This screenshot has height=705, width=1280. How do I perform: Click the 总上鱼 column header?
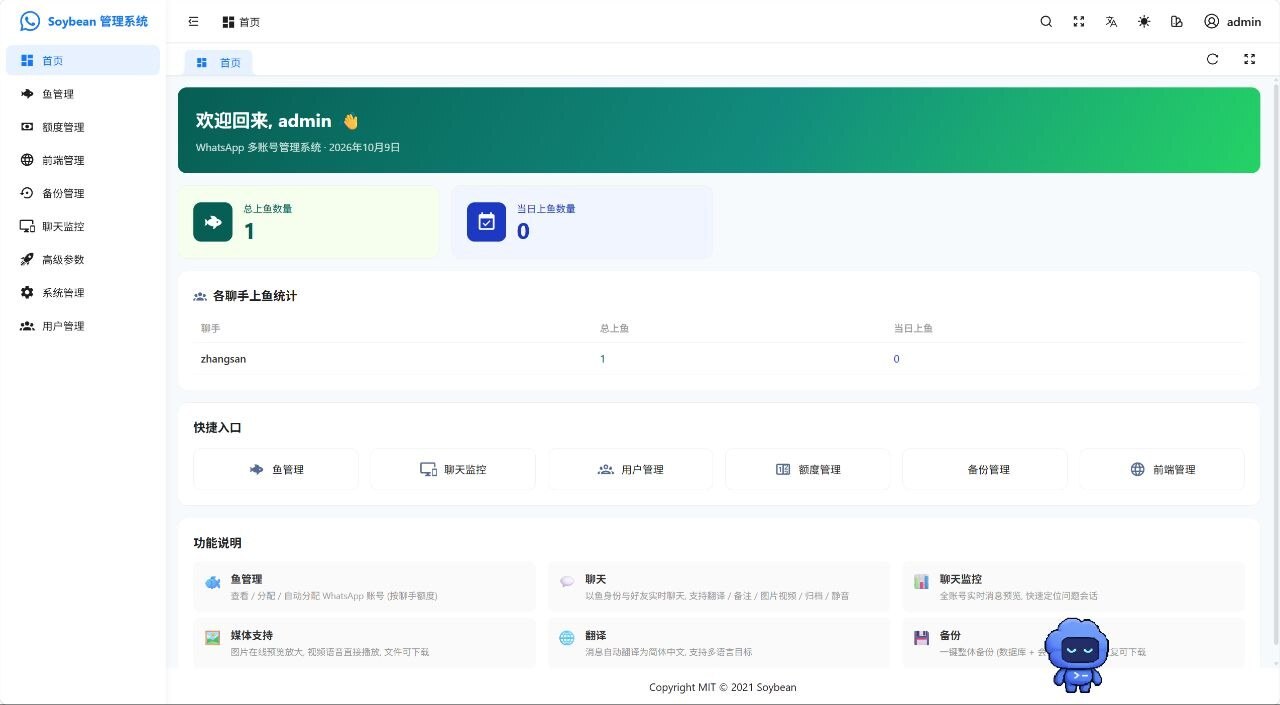coord(614,328)
